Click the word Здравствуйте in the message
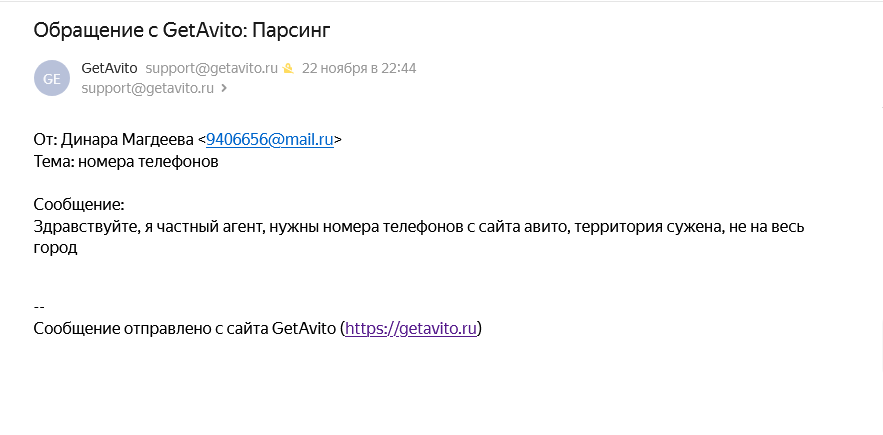Screen dimensions: 883x435 (x=84, y=226)
